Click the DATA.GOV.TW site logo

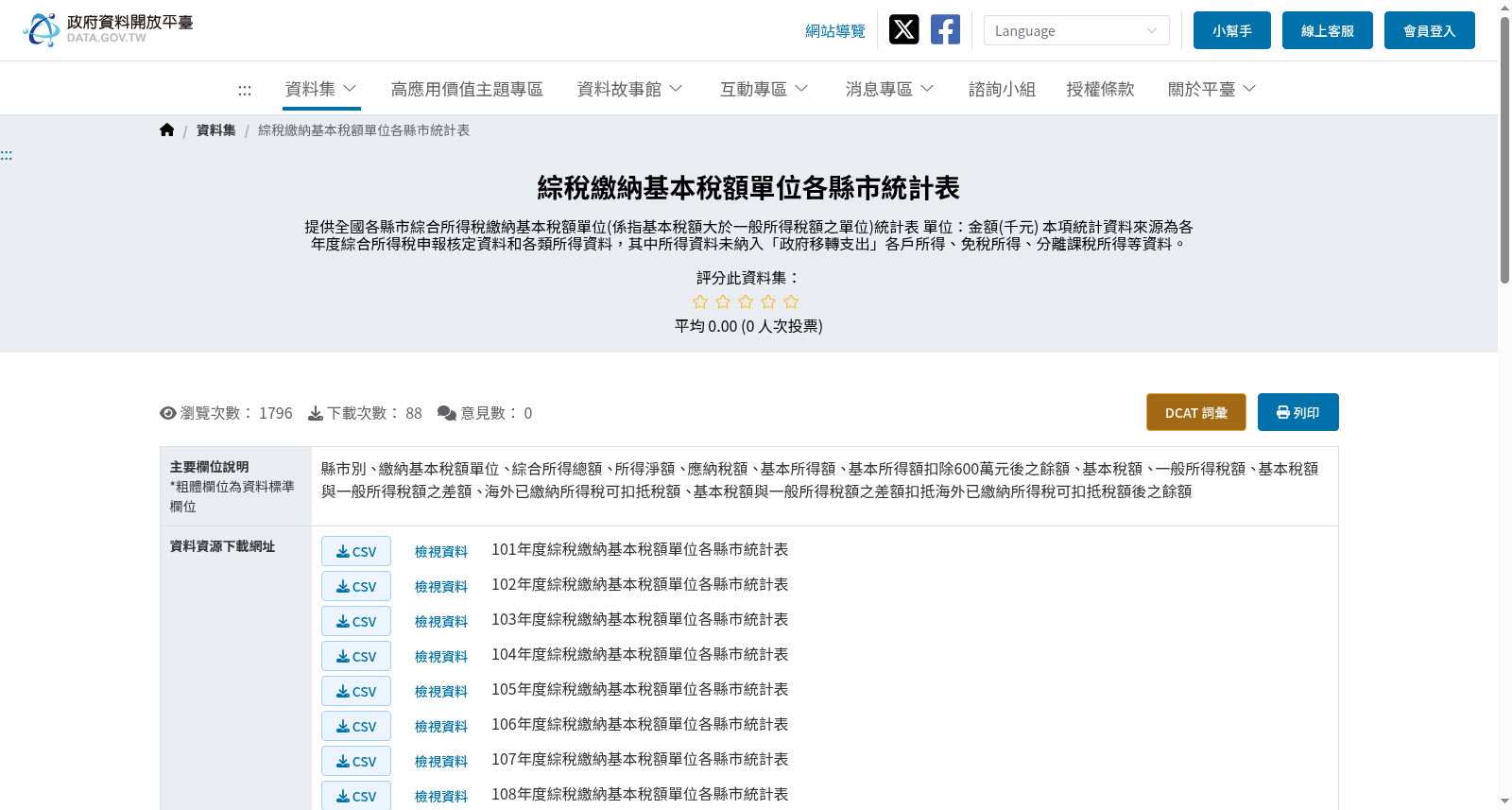pos(108,29)
